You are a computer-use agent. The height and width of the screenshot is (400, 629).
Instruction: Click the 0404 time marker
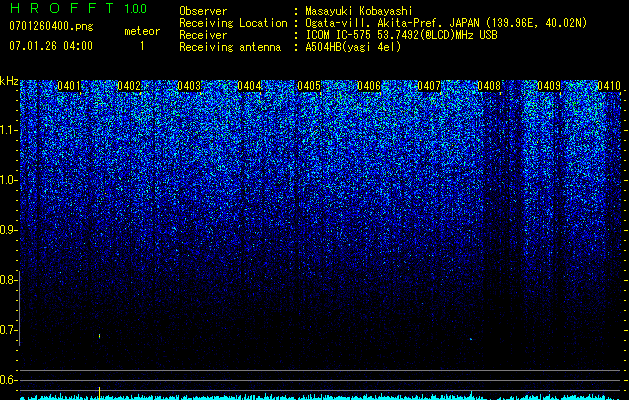tap(249, 86)
